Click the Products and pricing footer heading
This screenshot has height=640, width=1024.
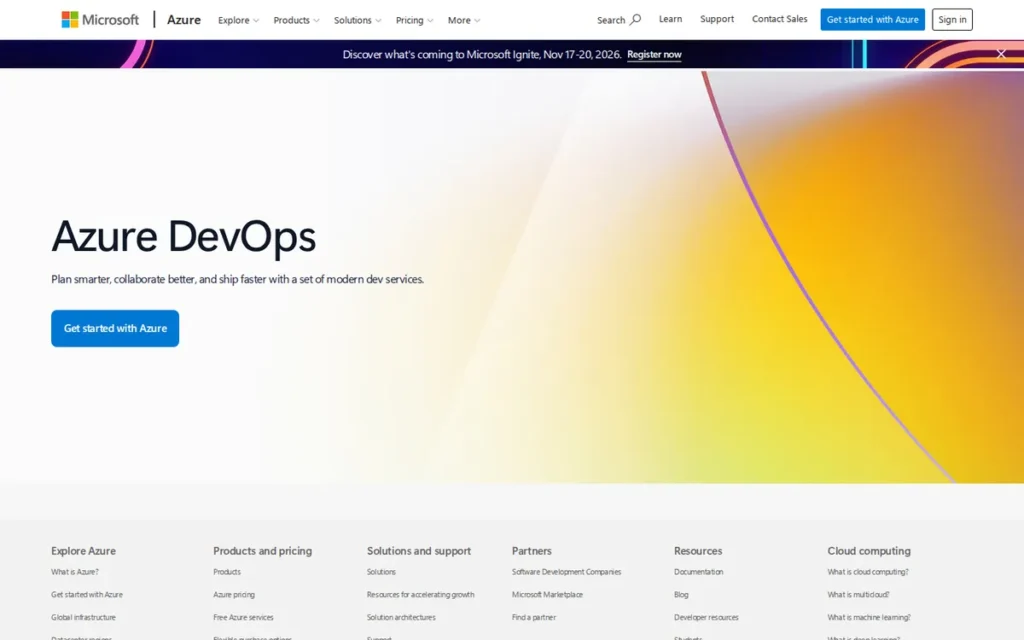[x=262, y=551]
